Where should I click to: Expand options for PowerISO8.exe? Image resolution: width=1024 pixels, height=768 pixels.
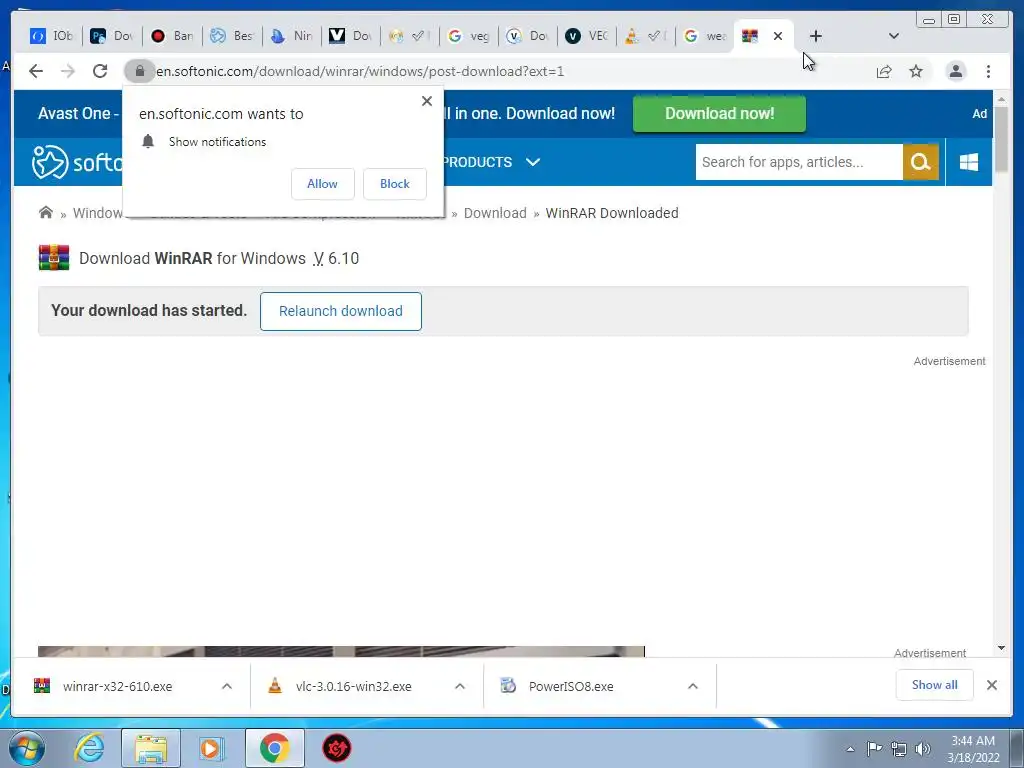click(x=693, y=686)
